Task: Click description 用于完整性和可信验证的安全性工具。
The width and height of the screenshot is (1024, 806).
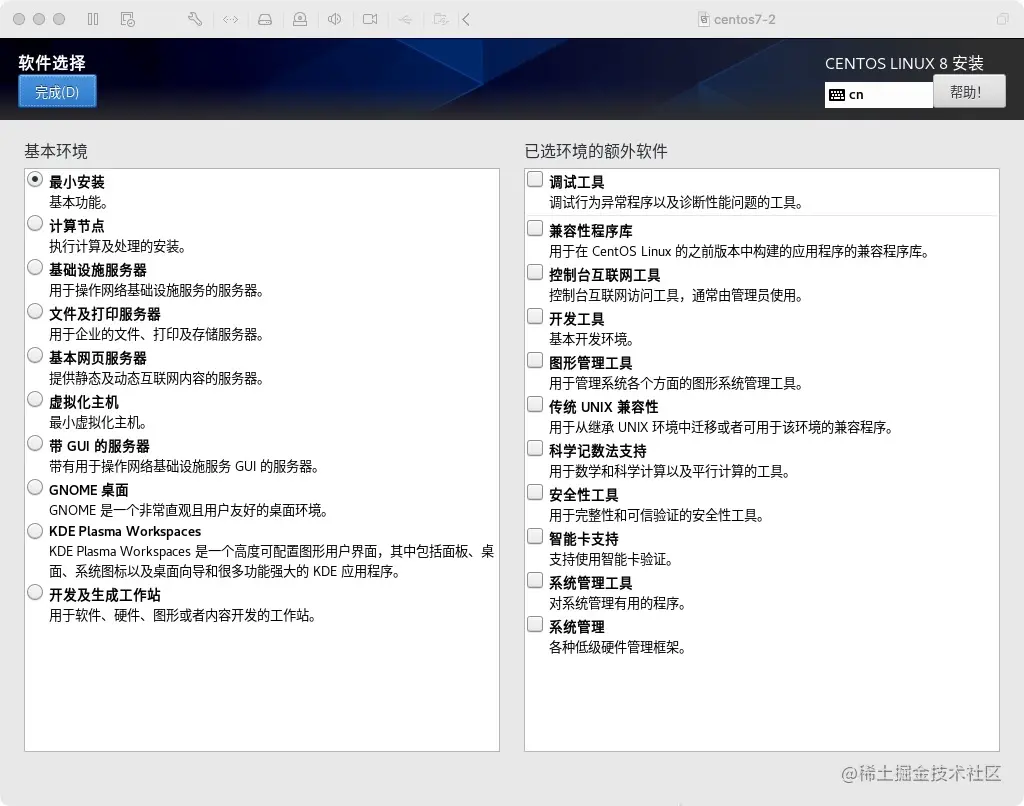Action: [x=656, y=515]
